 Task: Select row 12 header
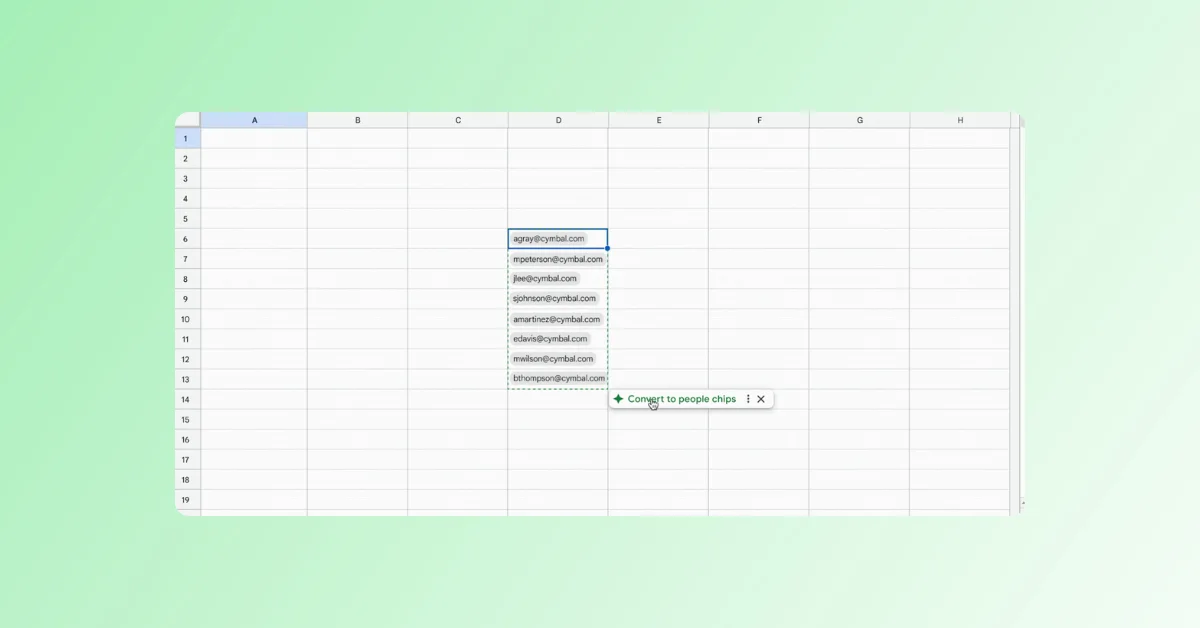(x=188, y=359)
